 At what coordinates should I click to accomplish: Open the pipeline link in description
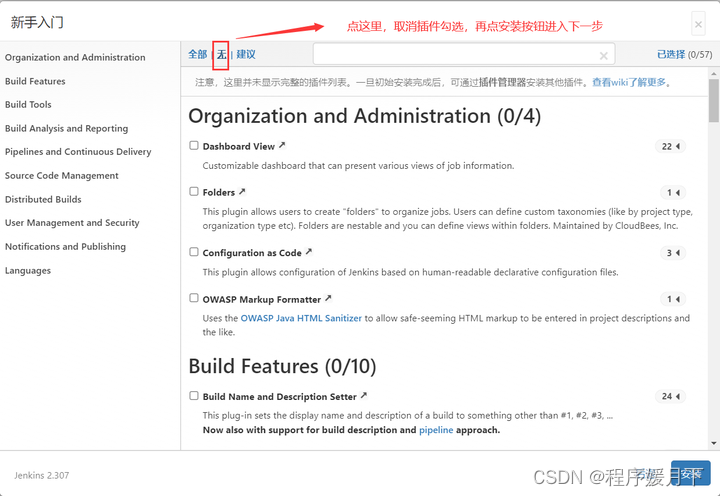(x=436, y=430)
